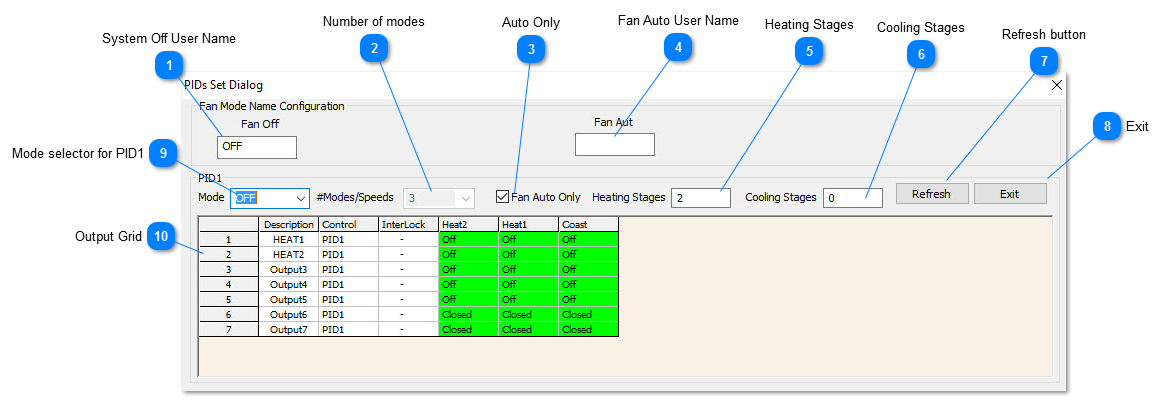1165x400 pixels.
Task: Click the HEAT2 description cell
Action: [288, 254]
